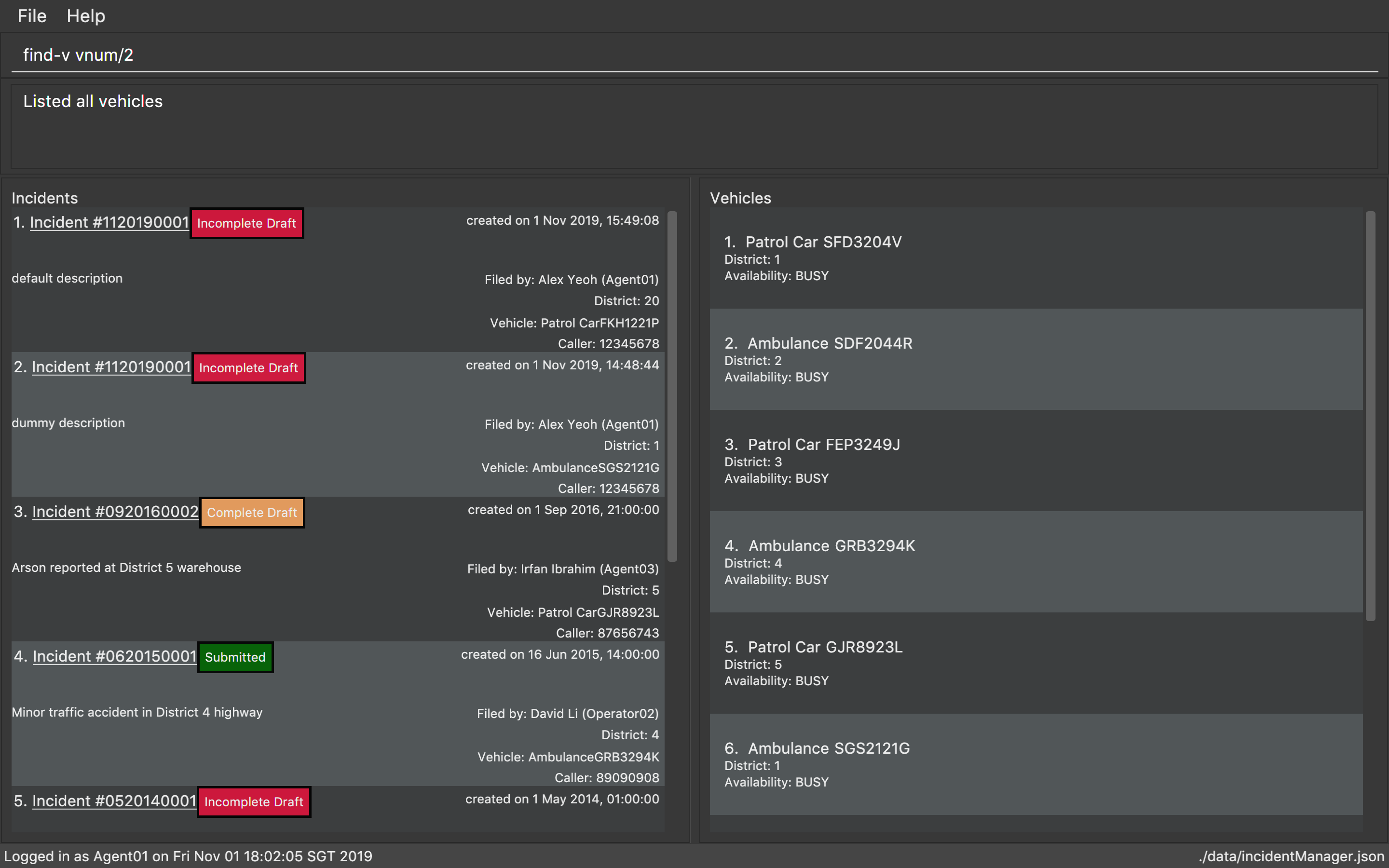This screenshot has height=868, width=1389.
Task: Click the Complete Draft badge
Action: coord(252,513)
